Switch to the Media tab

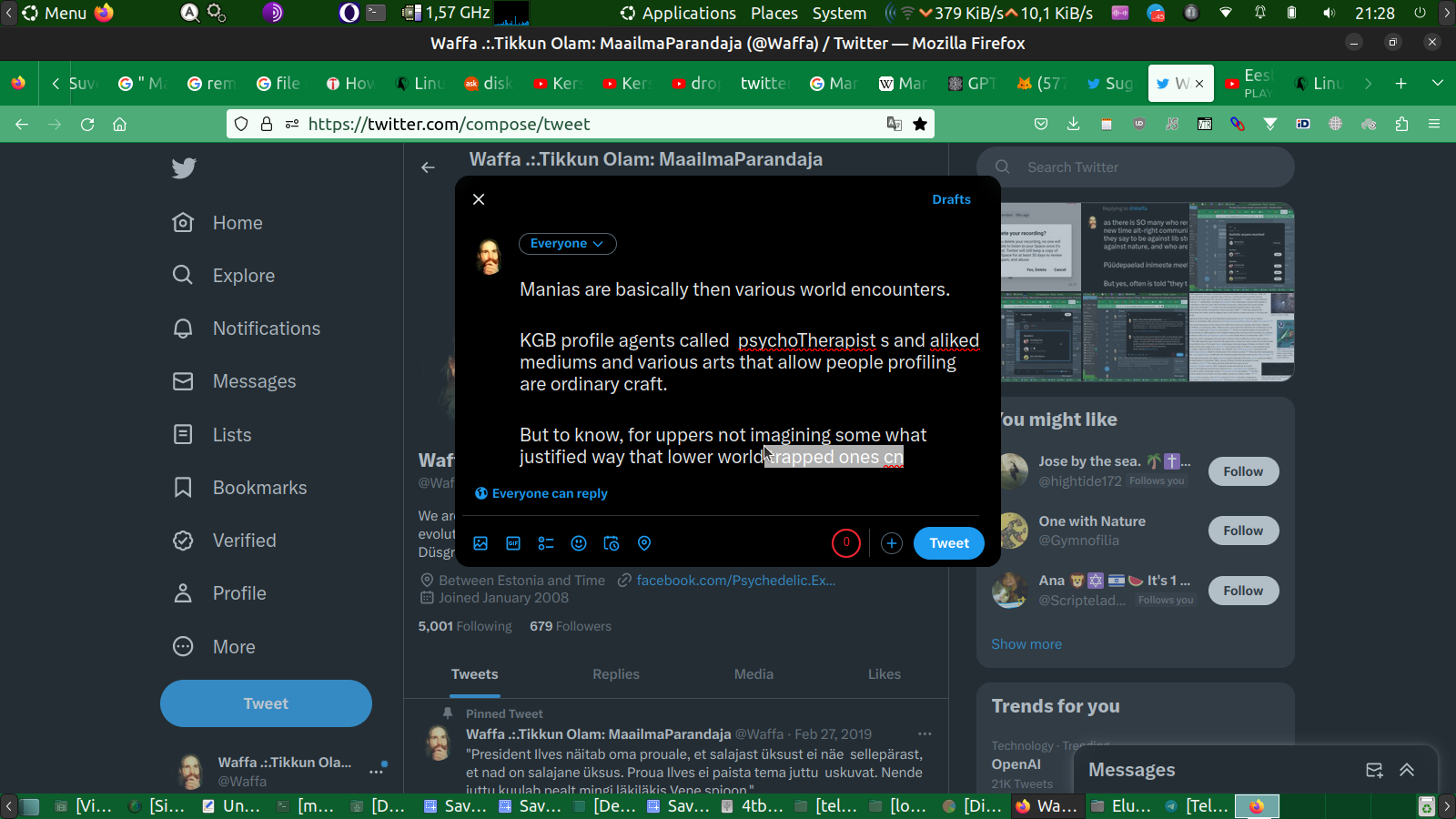click(x=753, y=674)
